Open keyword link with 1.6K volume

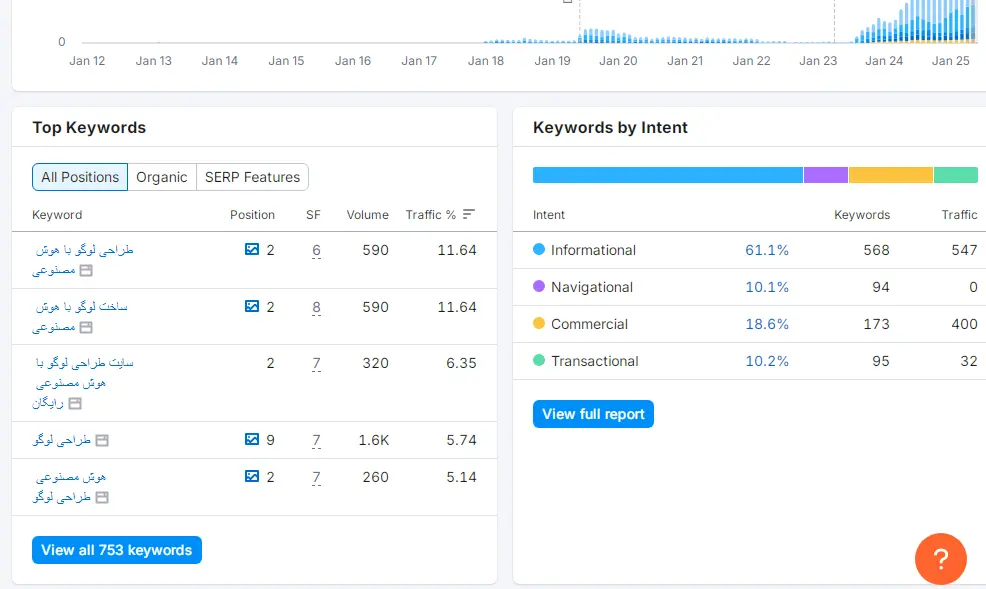[x=62, y=441]
